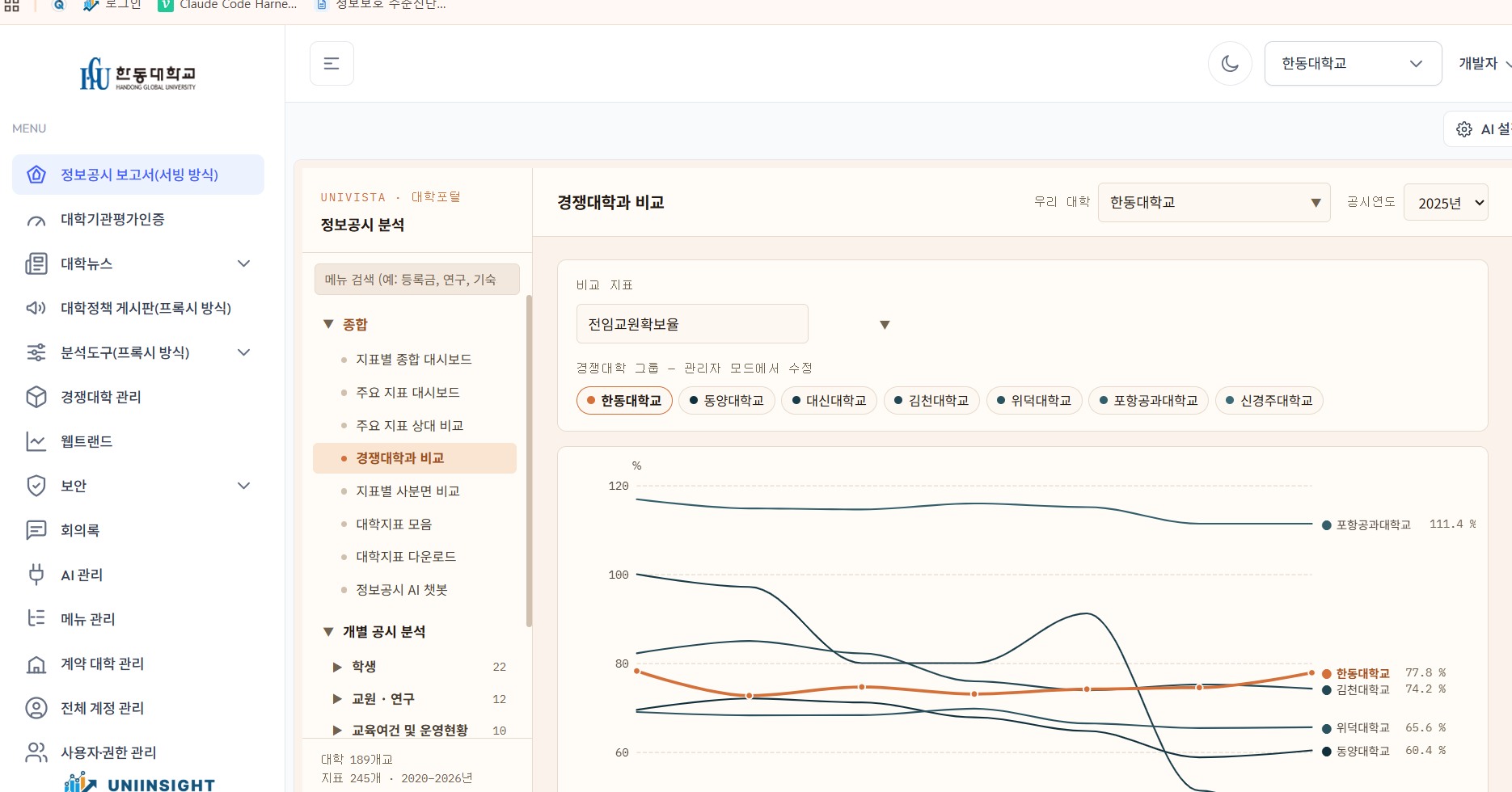Toggle the sidebar with the hamburger button
This screenshot has height=792, width=1512.
coord(332,63)
